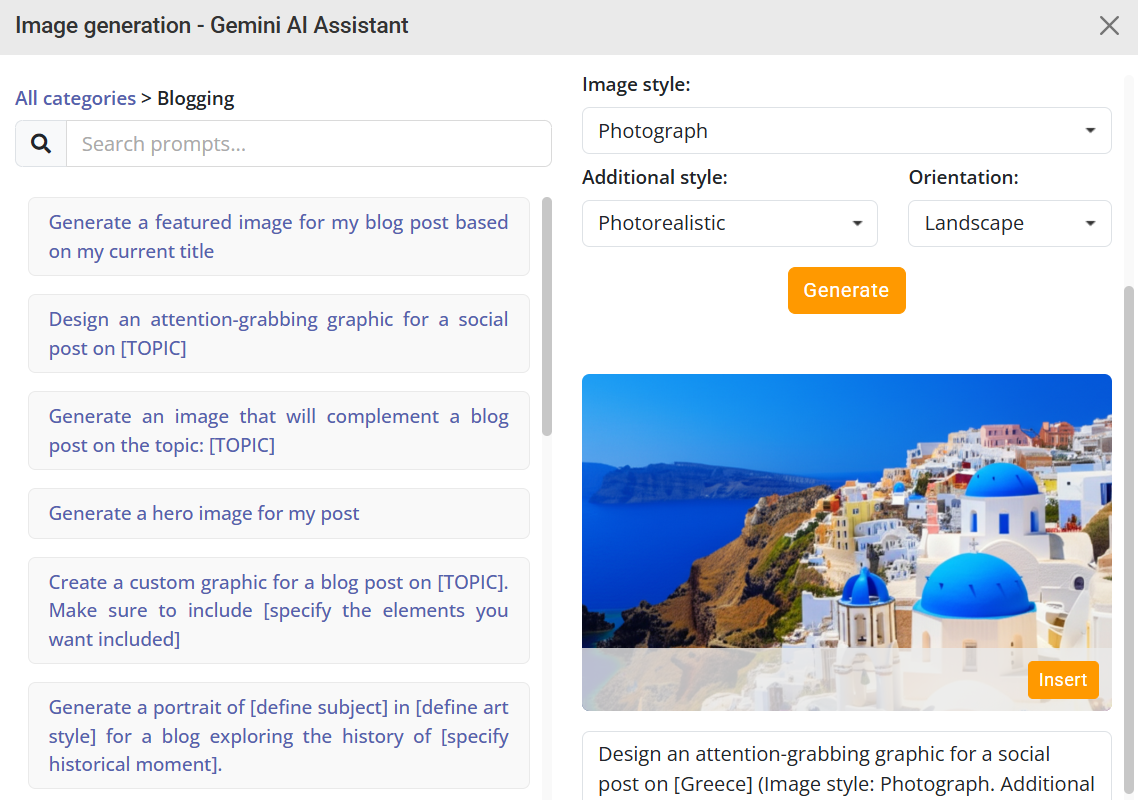Select the Generate a portrait prompt
The image size is (1138, 800).
point(278,736)
